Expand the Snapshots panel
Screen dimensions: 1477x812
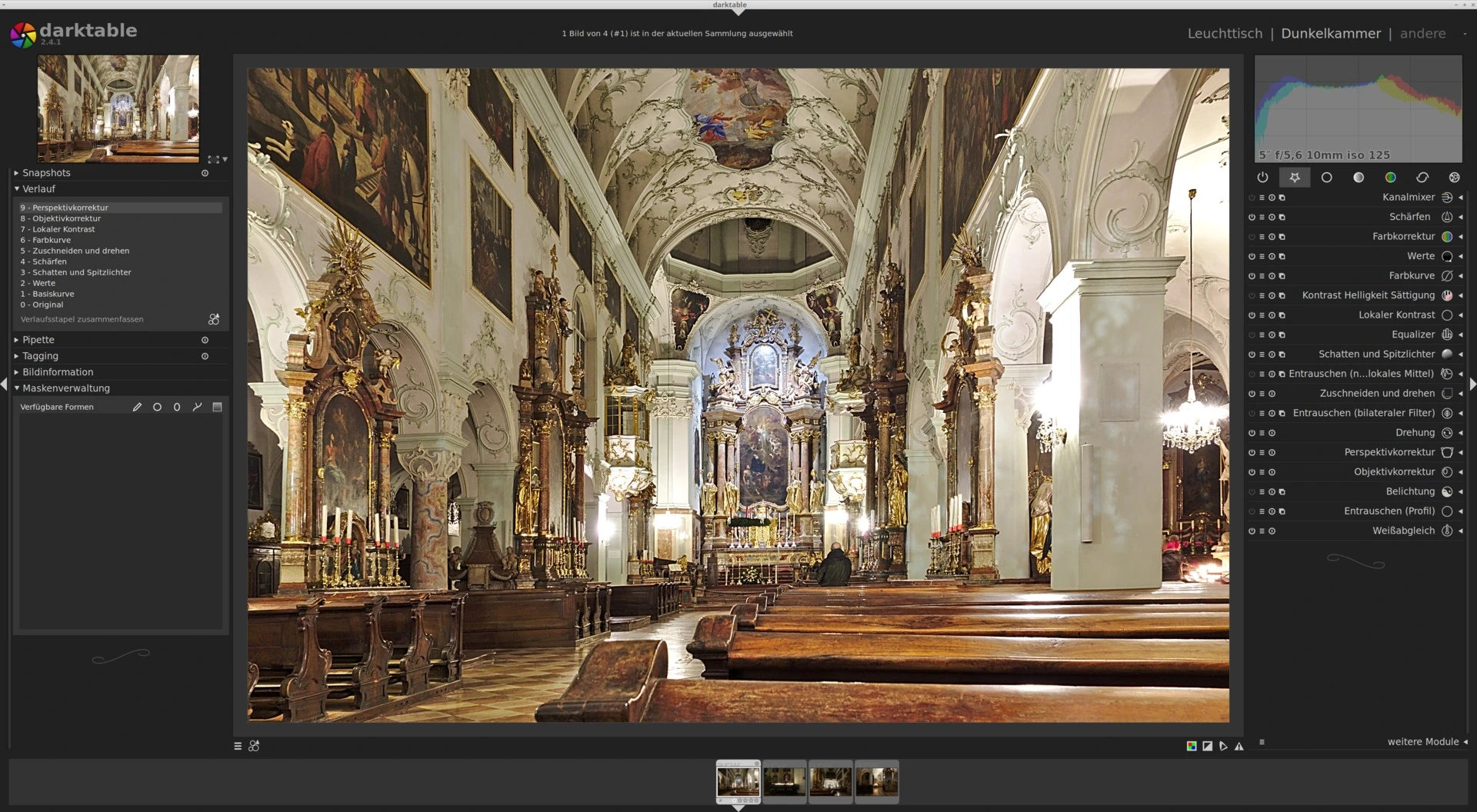(x=46, y=173)
